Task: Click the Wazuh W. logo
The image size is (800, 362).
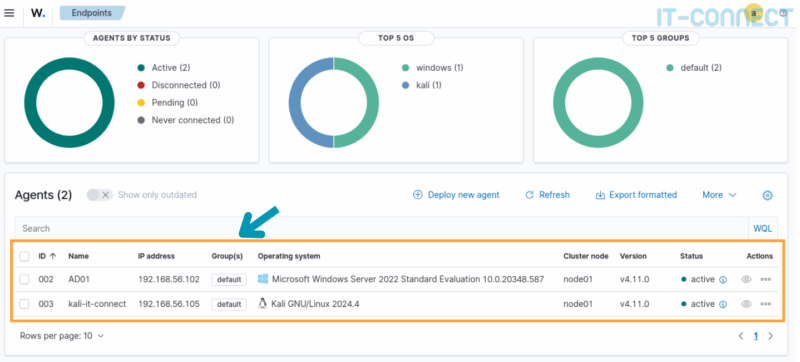Action: point(38,13)
